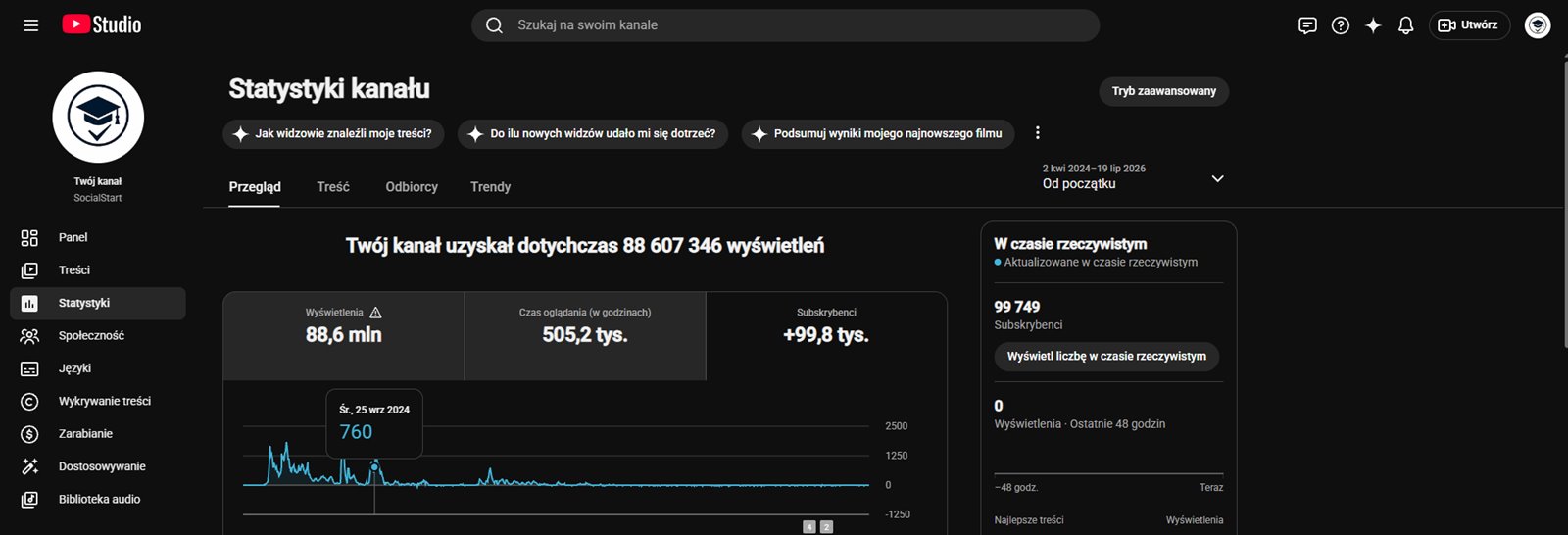Image resolution: width=1568 pixels, height=535 pixels.
Task: Open Zarabianie in the sidebar
Action: click(98, 434)
